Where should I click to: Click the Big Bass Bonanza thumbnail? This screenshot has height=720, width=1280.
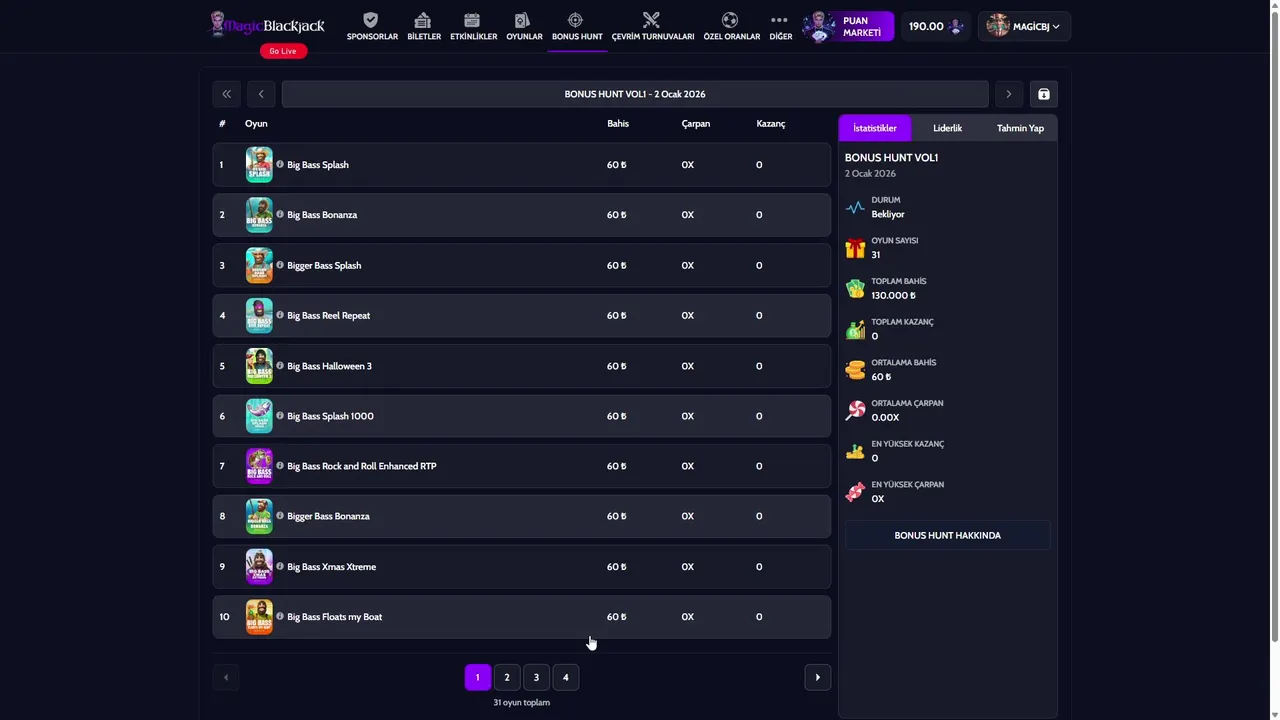point(259,215)
